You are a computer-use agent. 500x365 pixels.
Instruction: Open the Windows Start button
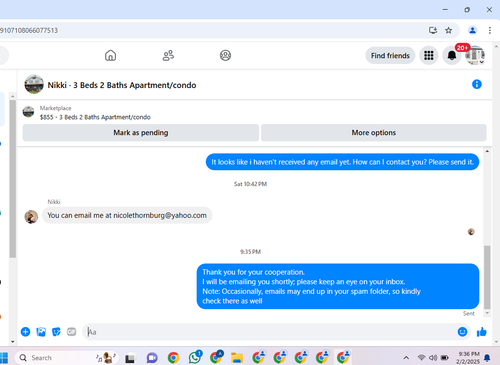coord(4,358)
